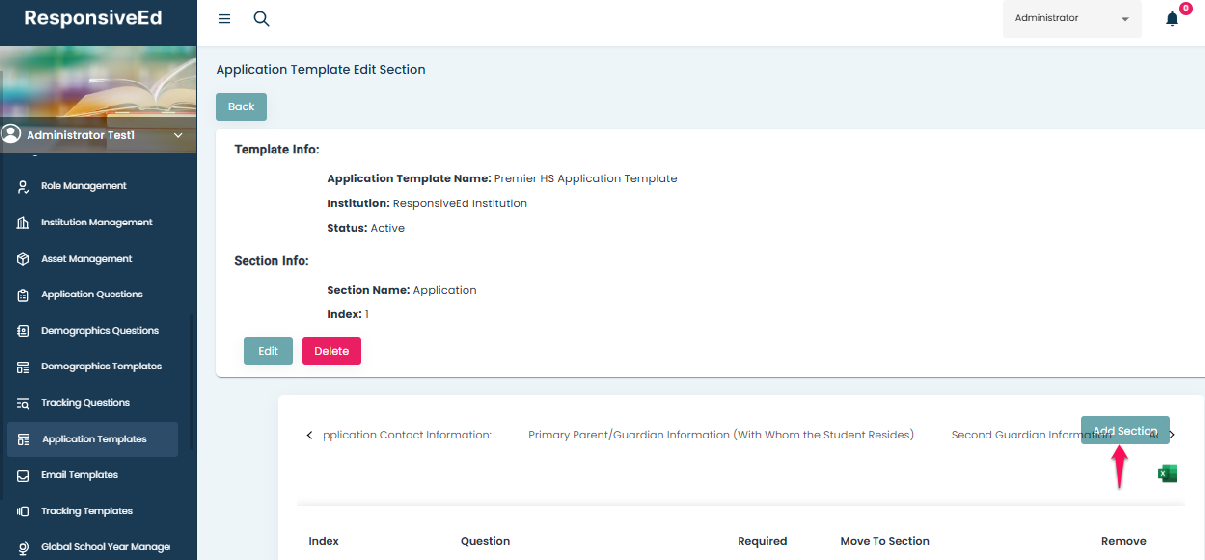Open the hamburger menu icon

point(224,19)
